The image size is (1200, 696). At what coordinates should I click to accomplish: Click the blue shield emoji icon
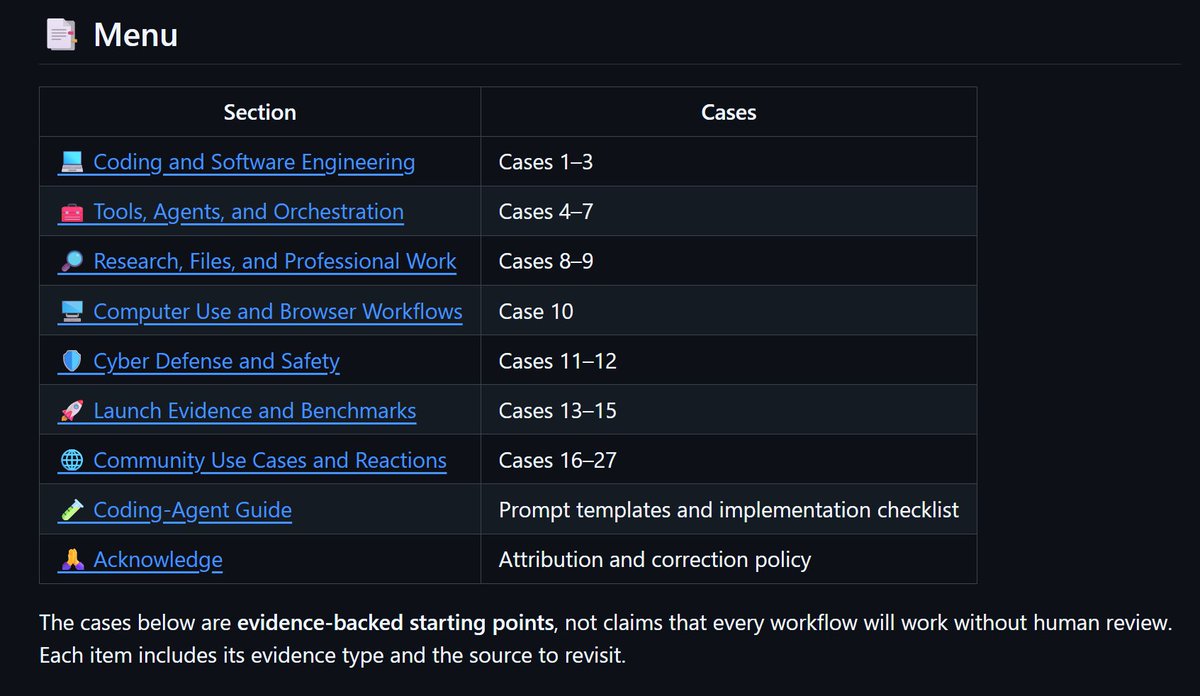point(71,361)
